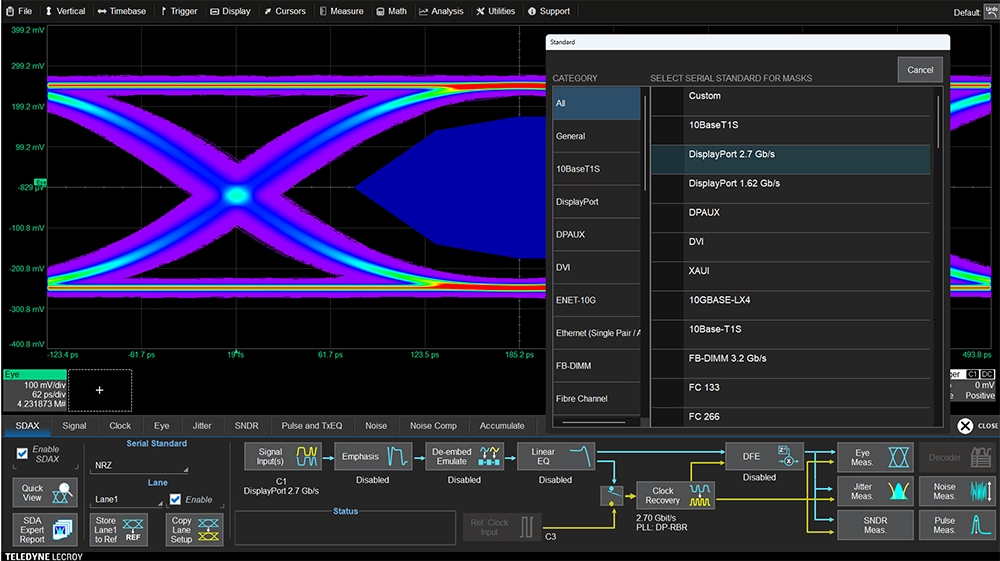Select the ENET-10G category
The height and width of the screenshot is (561, 1000).
[x=596, y=300]
